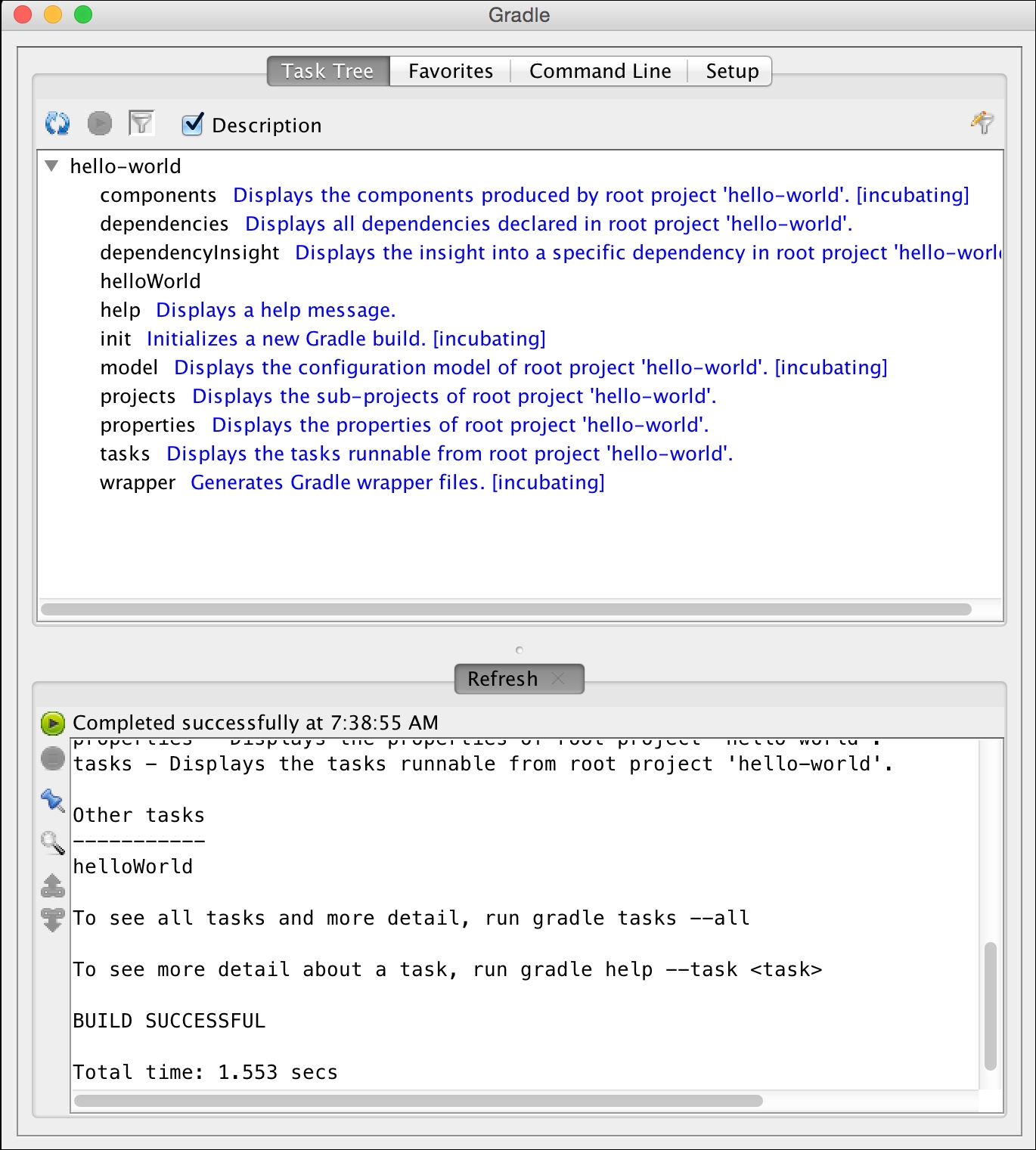Pin the output tab with pushpin icon
Image resolution: width=1036 pixels, height=1150 pixels.
pos(53,801)
